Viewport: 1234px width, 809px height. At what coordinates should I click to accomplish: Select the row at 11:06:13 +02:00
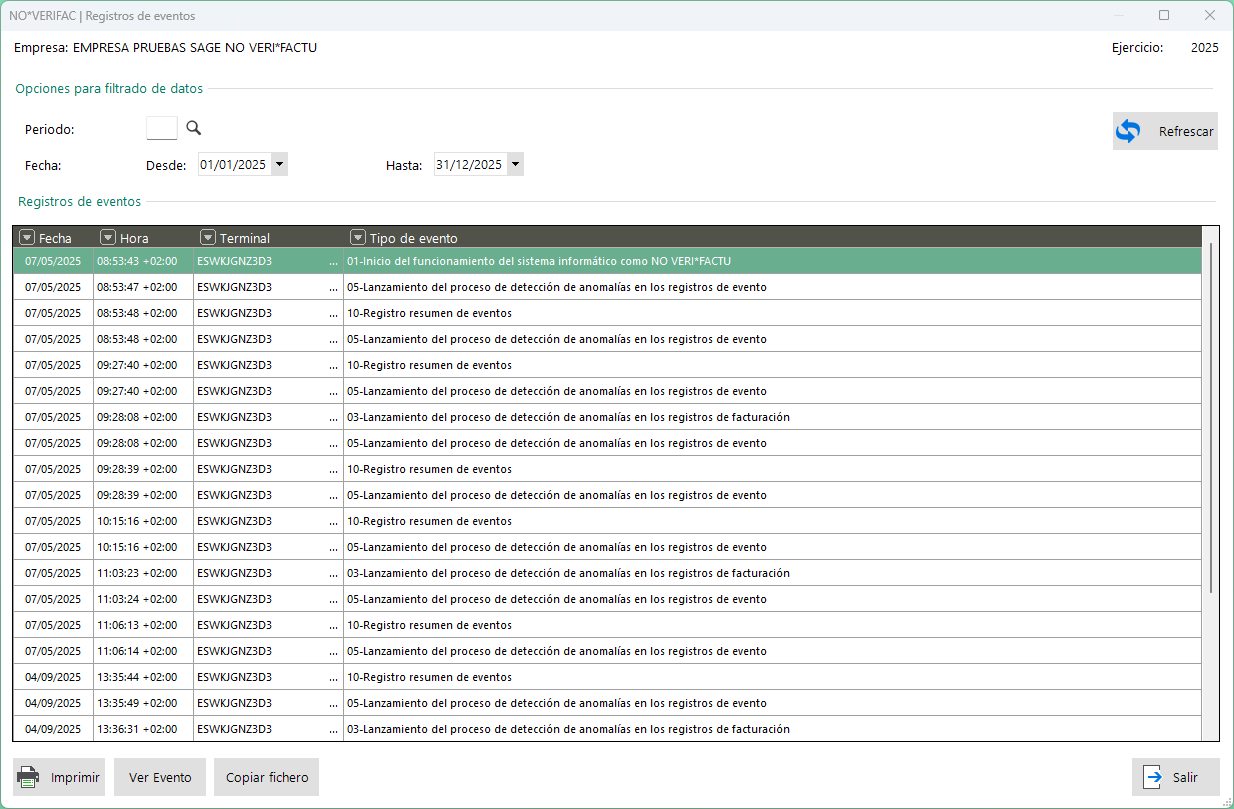607,625
